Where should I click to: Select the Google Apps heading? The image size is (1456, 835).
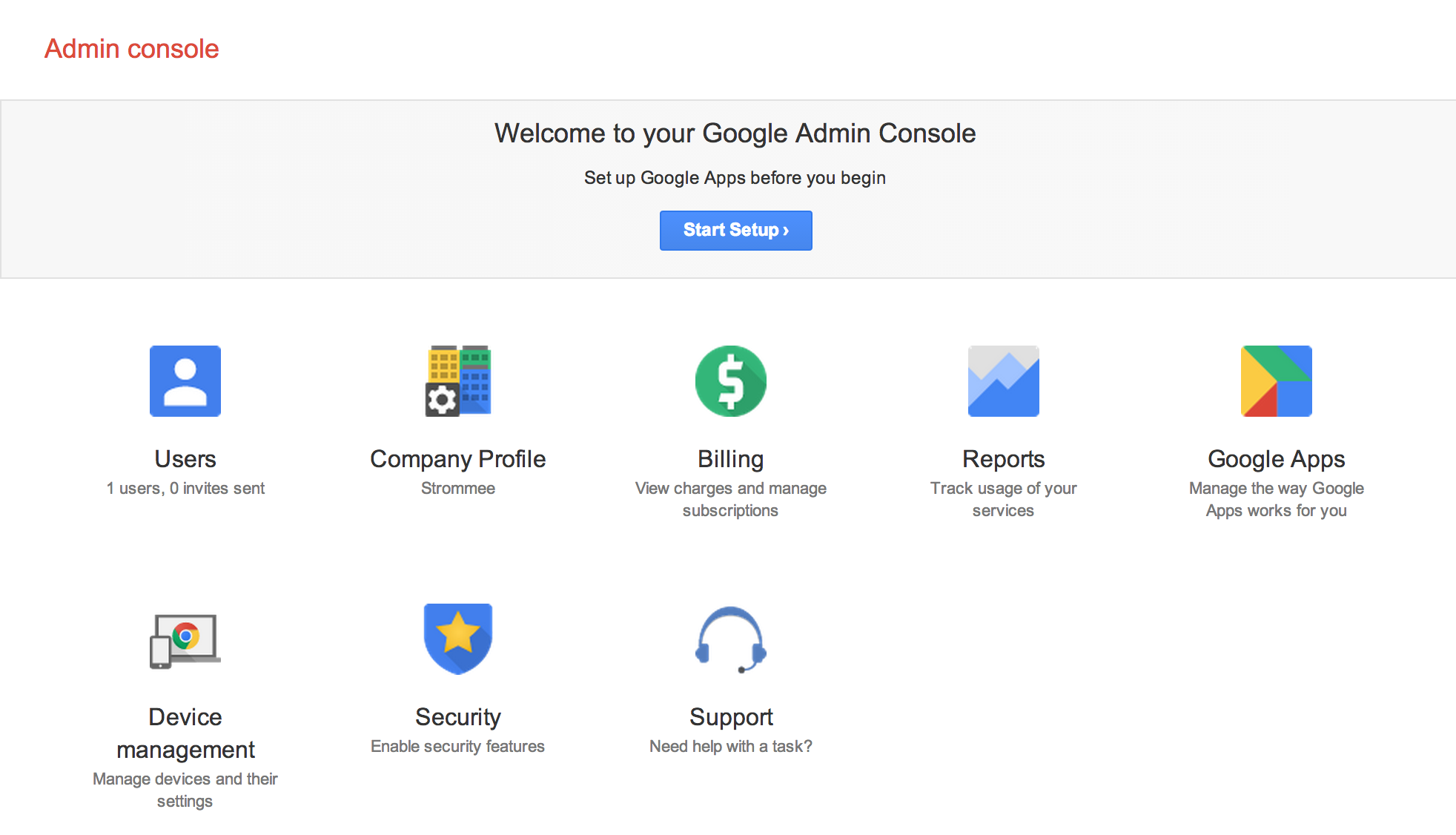1277,459
